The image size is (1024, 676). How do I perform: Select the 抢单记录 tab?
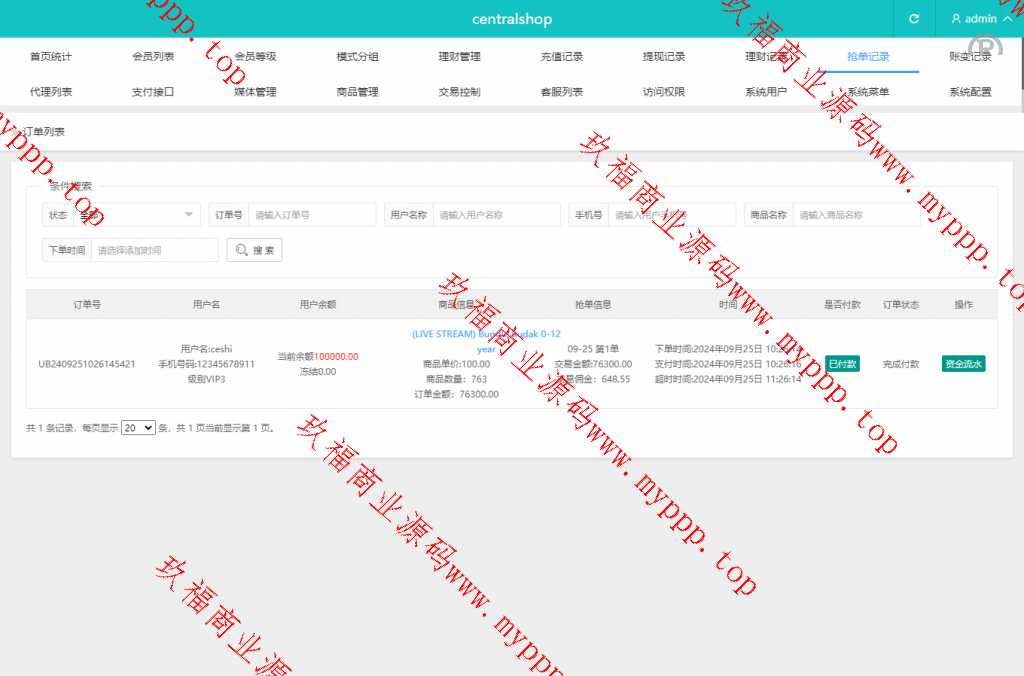[867, 57]
